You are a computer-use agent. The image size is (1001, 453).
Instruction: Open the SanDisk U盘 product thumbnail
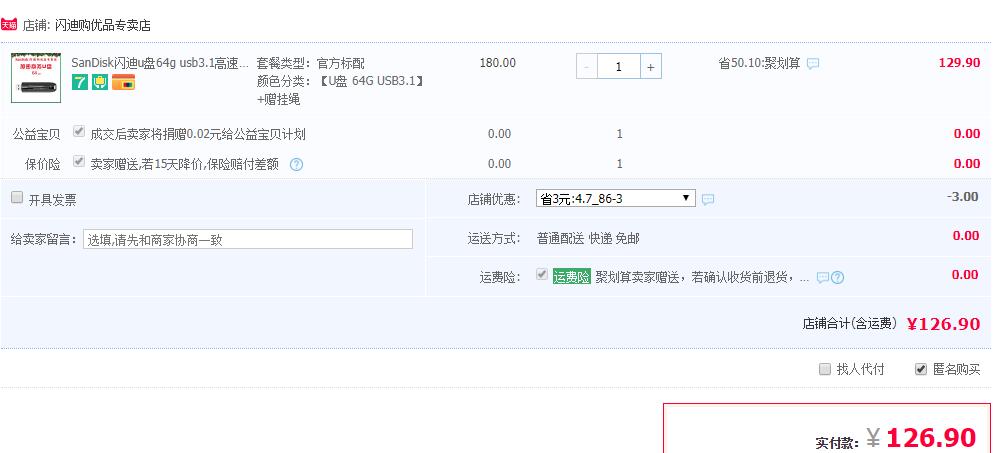pos(36,78)
